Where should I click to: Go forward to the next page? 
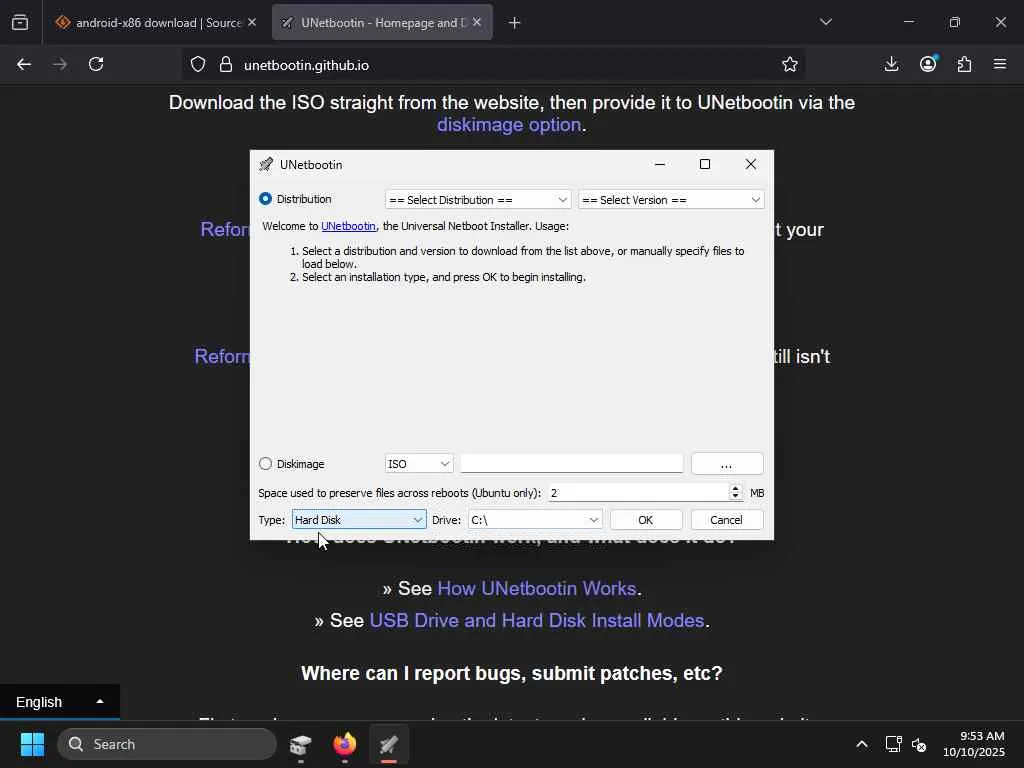pos(60,64)
